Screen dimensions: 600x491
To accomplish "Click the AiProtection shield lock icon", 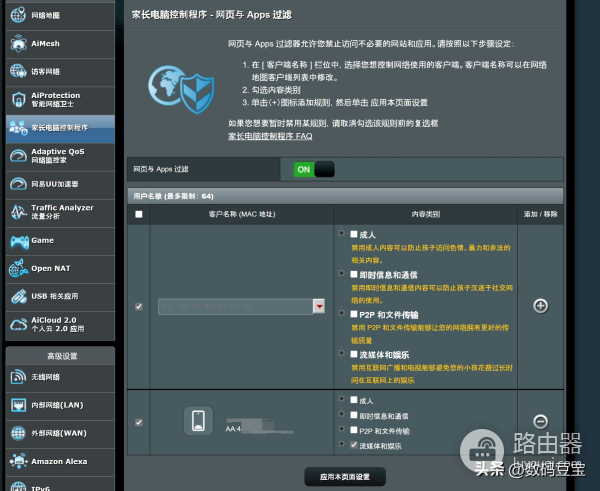I will coord(18,100).
